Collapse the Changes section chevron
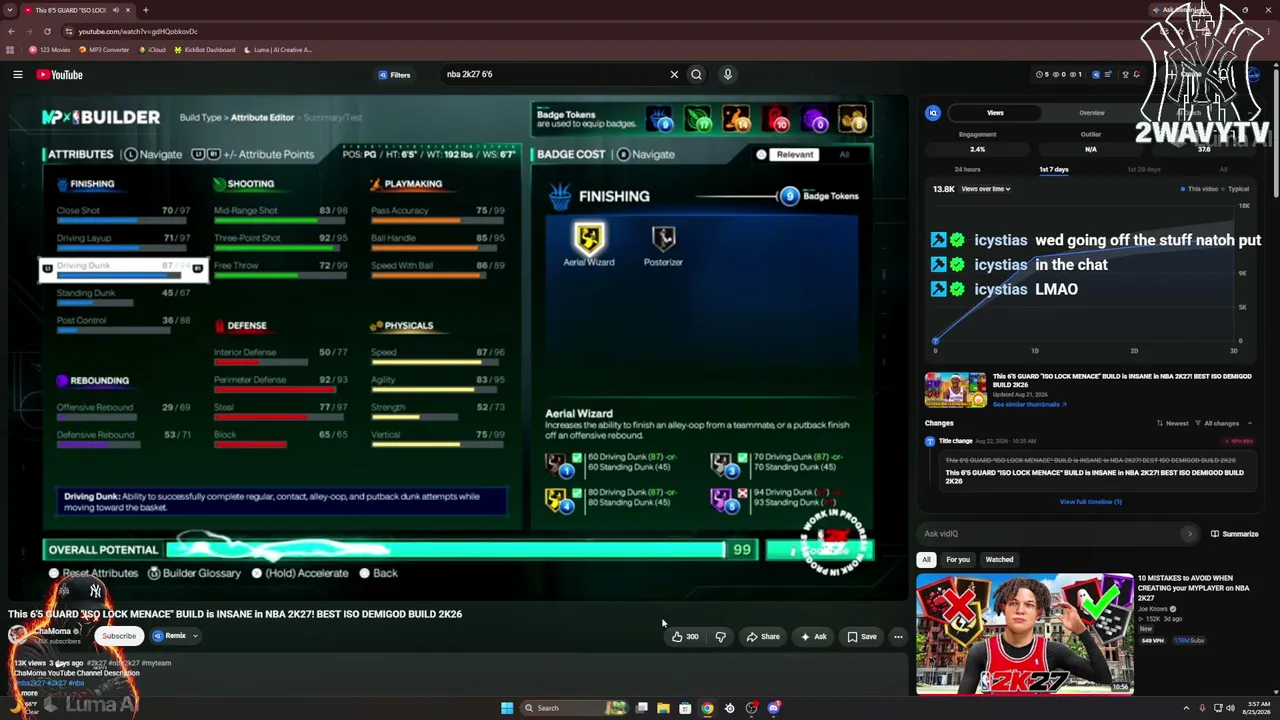 (1249, 423)
